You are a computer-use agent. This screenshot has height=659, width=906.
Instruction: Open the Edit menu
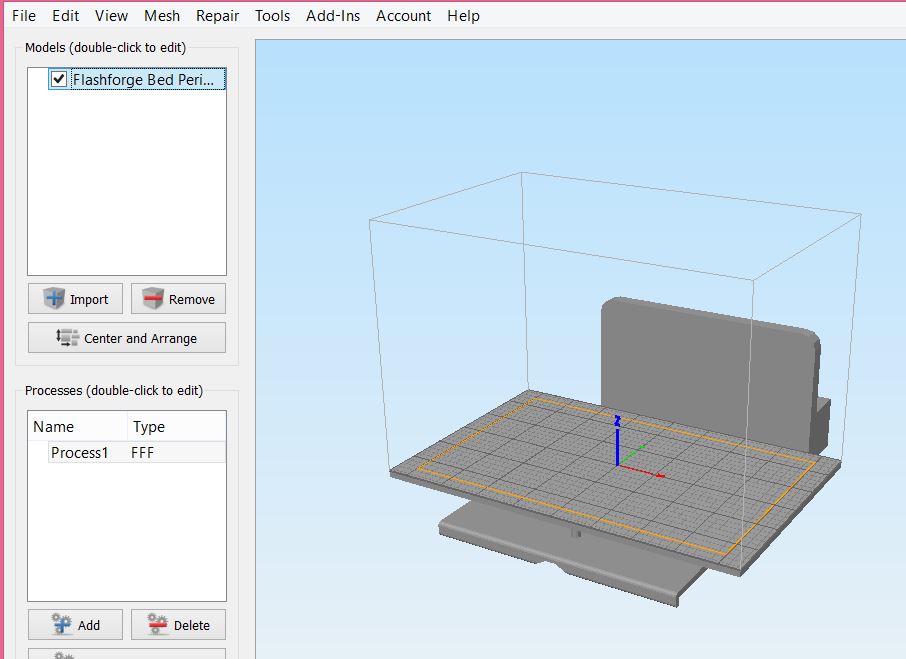click(65, 16)
